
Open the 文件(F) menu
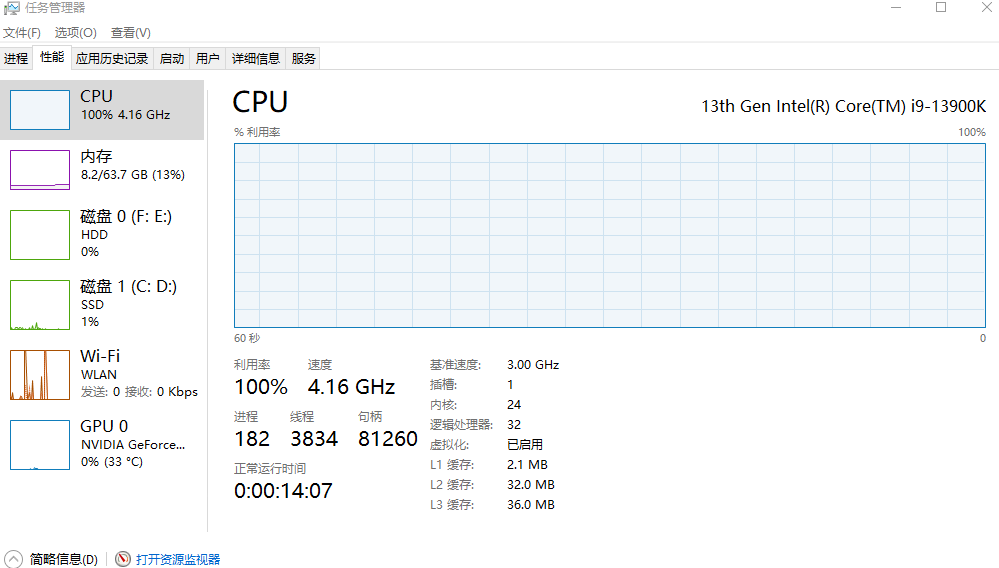tap(22, 32)
